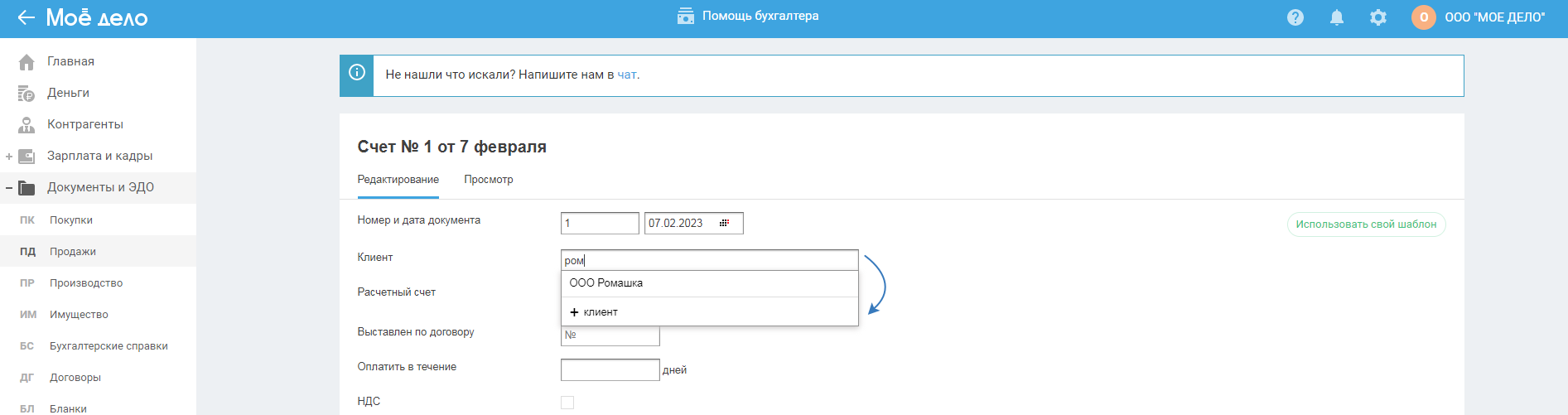1568x415 pixels.
Task: Open settings gear icon
Action: point(1378,17)
